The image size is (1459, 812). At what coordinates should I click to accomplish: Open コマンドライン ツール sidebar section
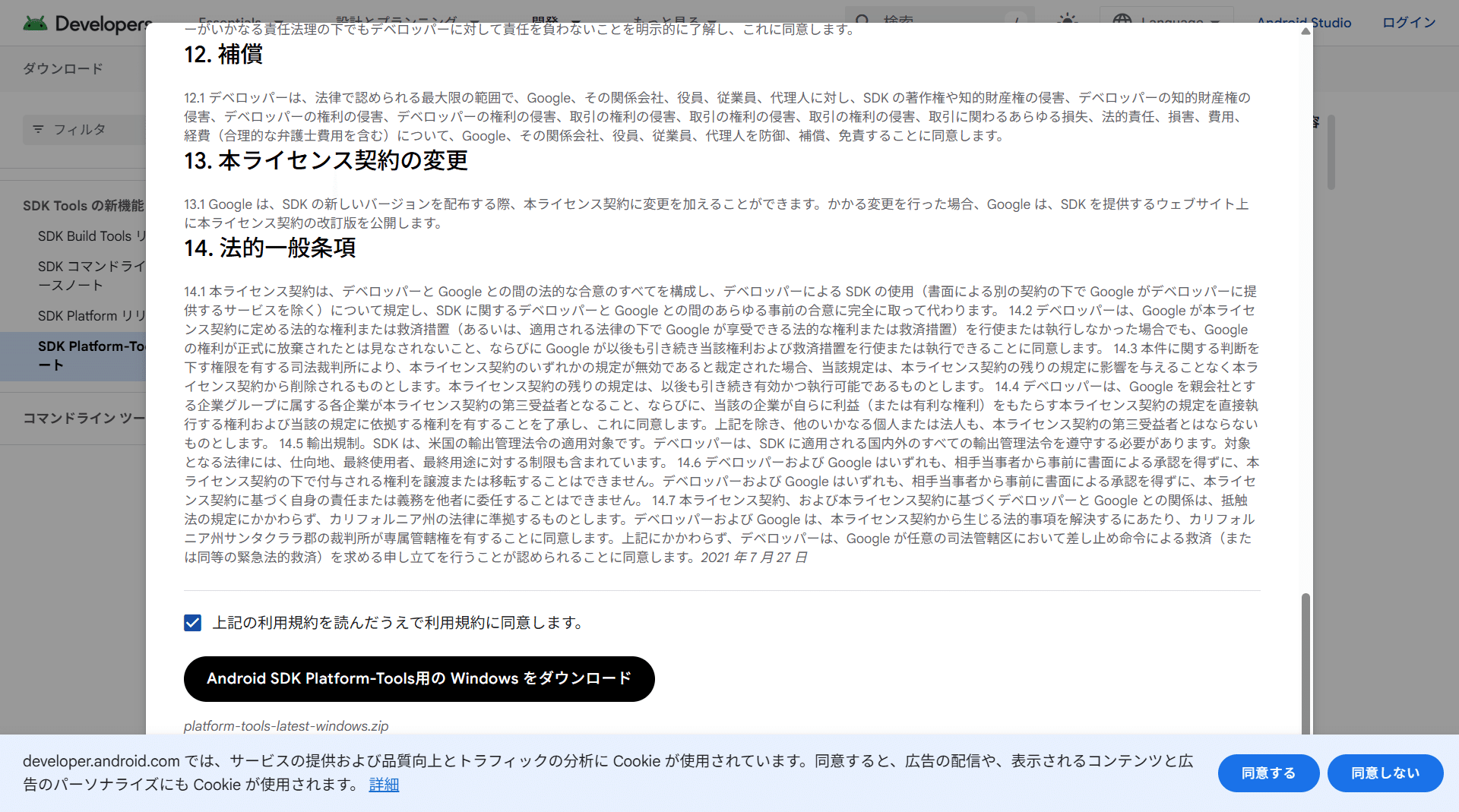84,419
